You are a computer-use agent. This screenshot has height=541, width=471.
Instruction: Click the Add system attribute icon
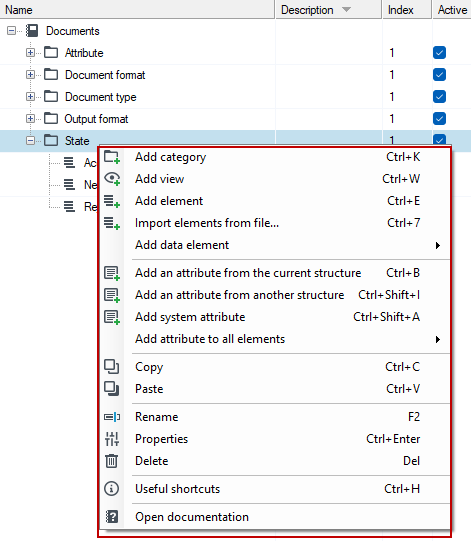click(x=112, y=317)
